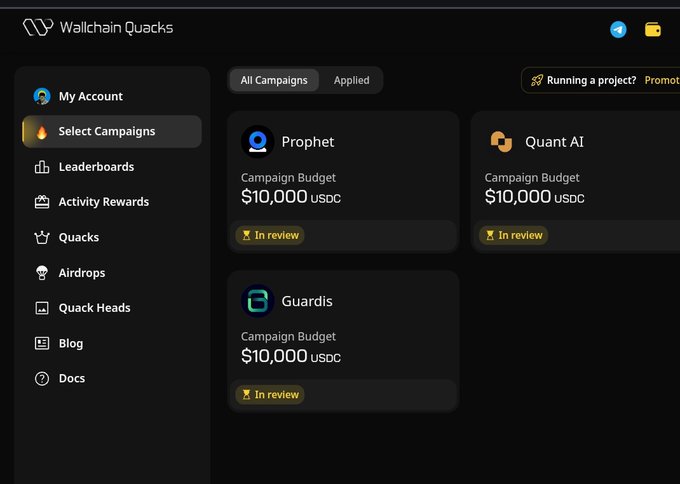
Task: Click the Promote link in banner
Action: point(662,80)
